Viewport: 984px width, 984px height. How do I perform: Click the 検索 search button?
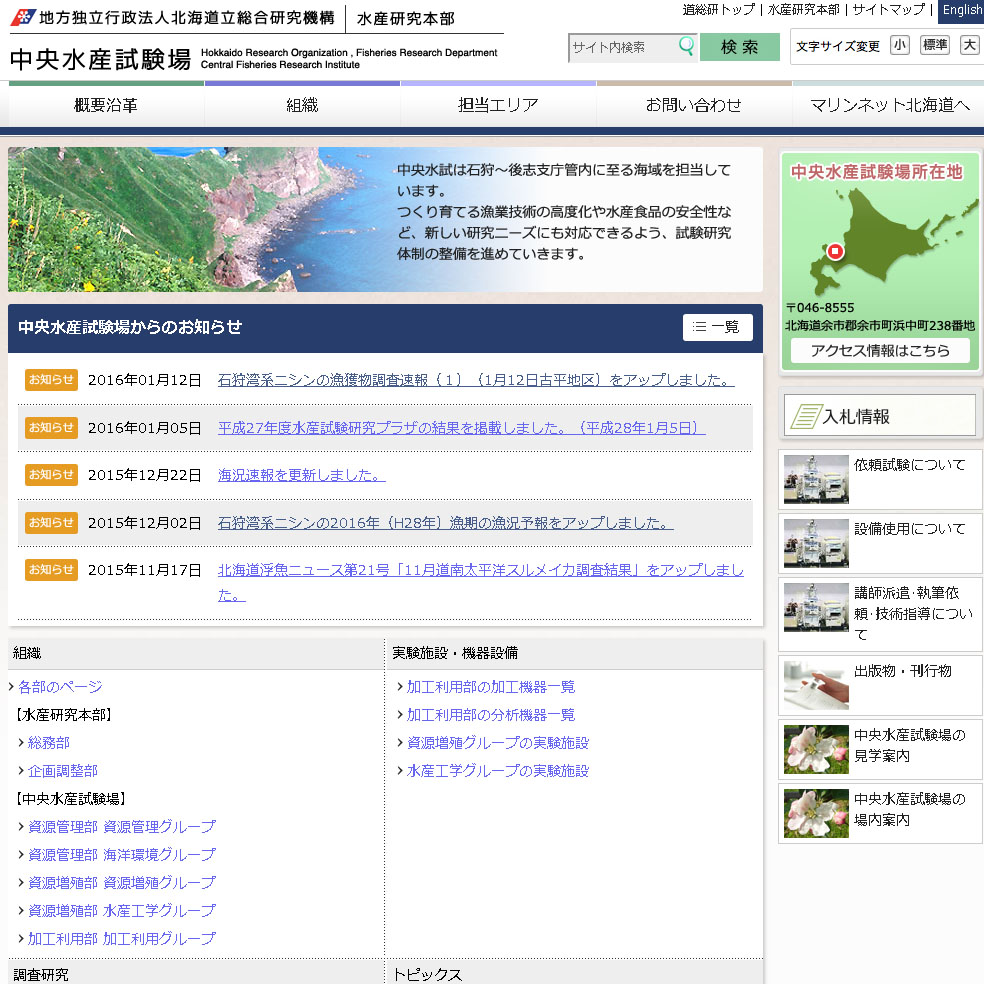739,47
